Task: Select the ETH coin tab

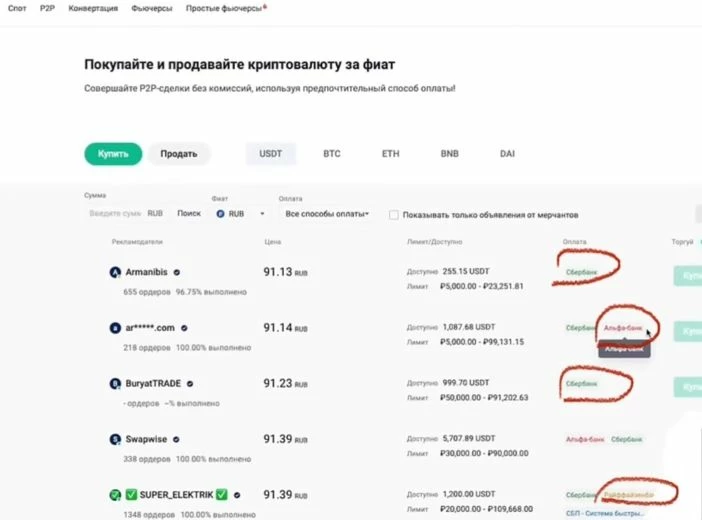Action: pyautogui.click(x=390, y=154)
